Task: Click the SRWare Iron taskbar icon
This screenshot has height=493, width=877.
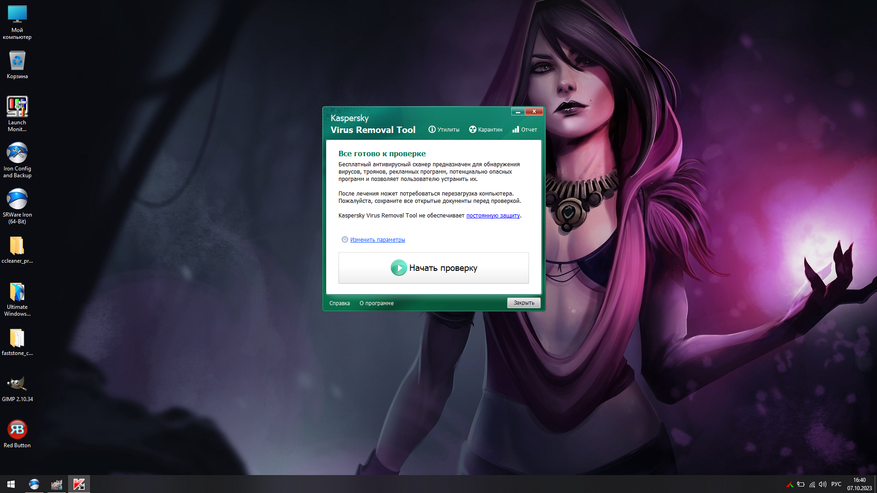Action: [34, 484]
